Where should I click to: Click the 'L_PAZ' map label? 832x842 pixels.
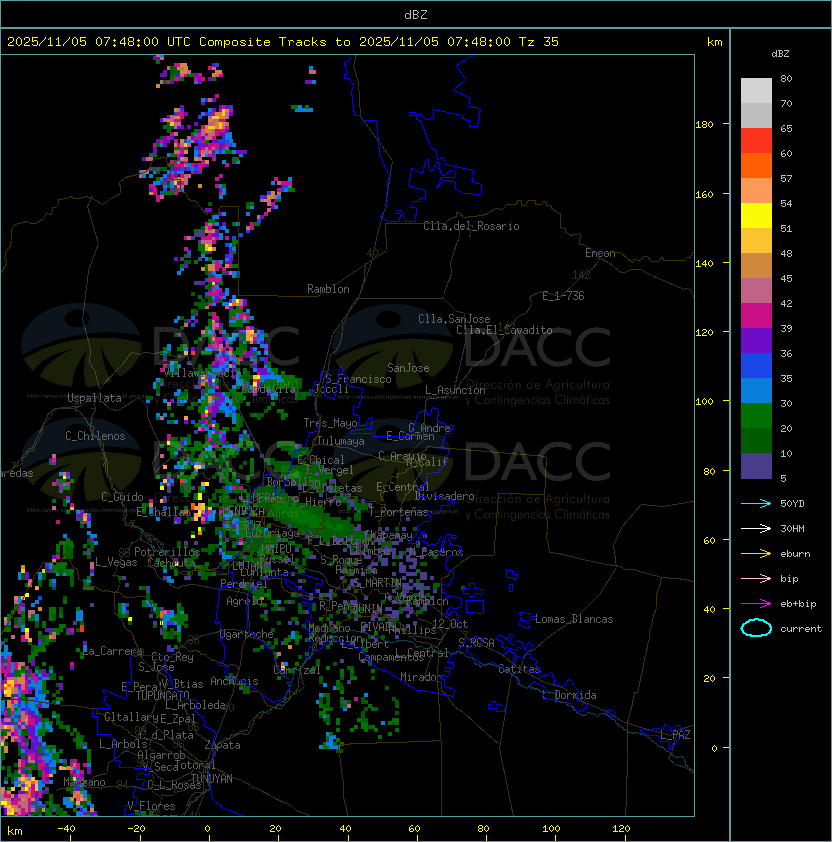point(675,735)
